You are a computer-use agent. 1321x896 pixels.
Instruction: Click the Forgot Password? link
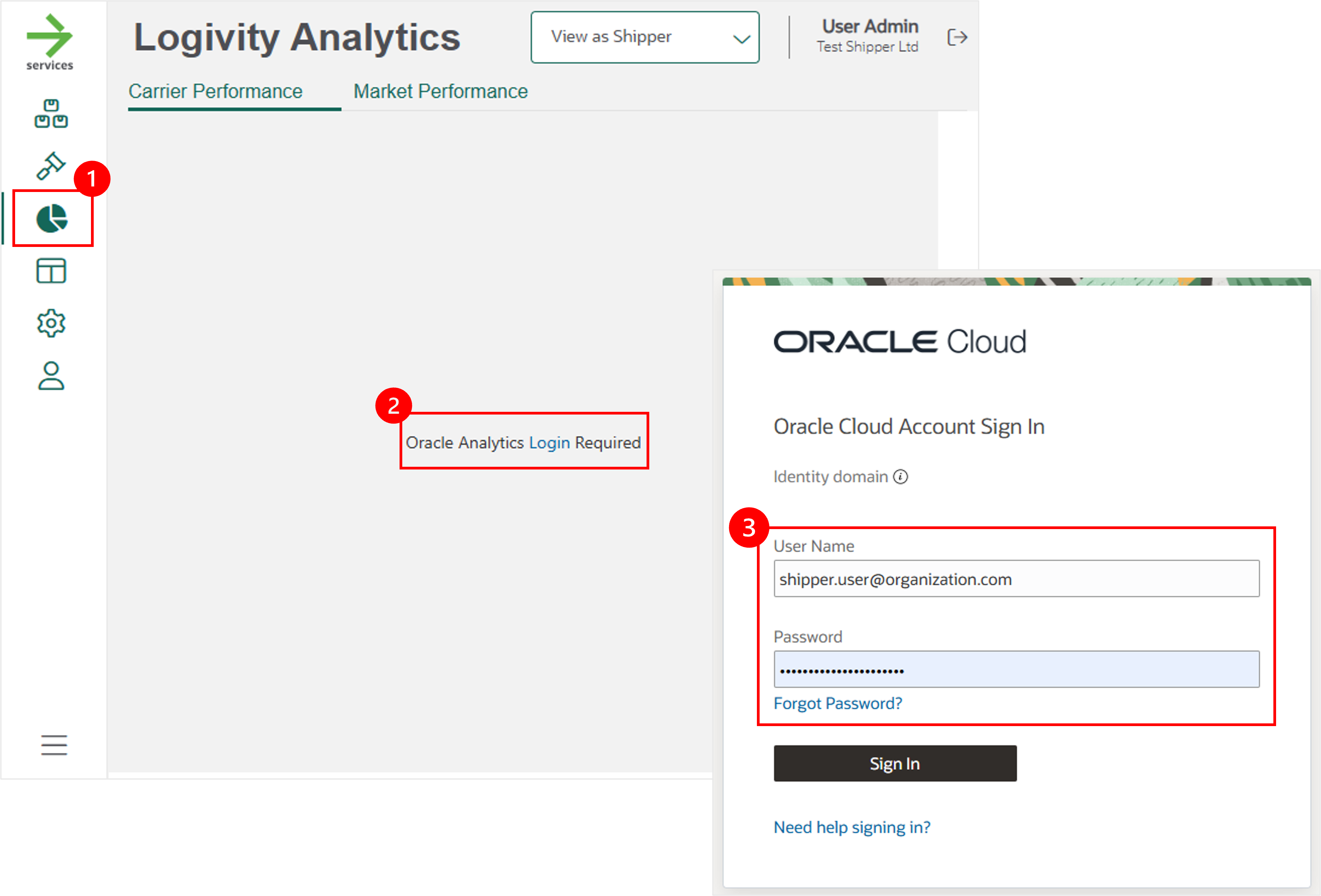(838, 703)
